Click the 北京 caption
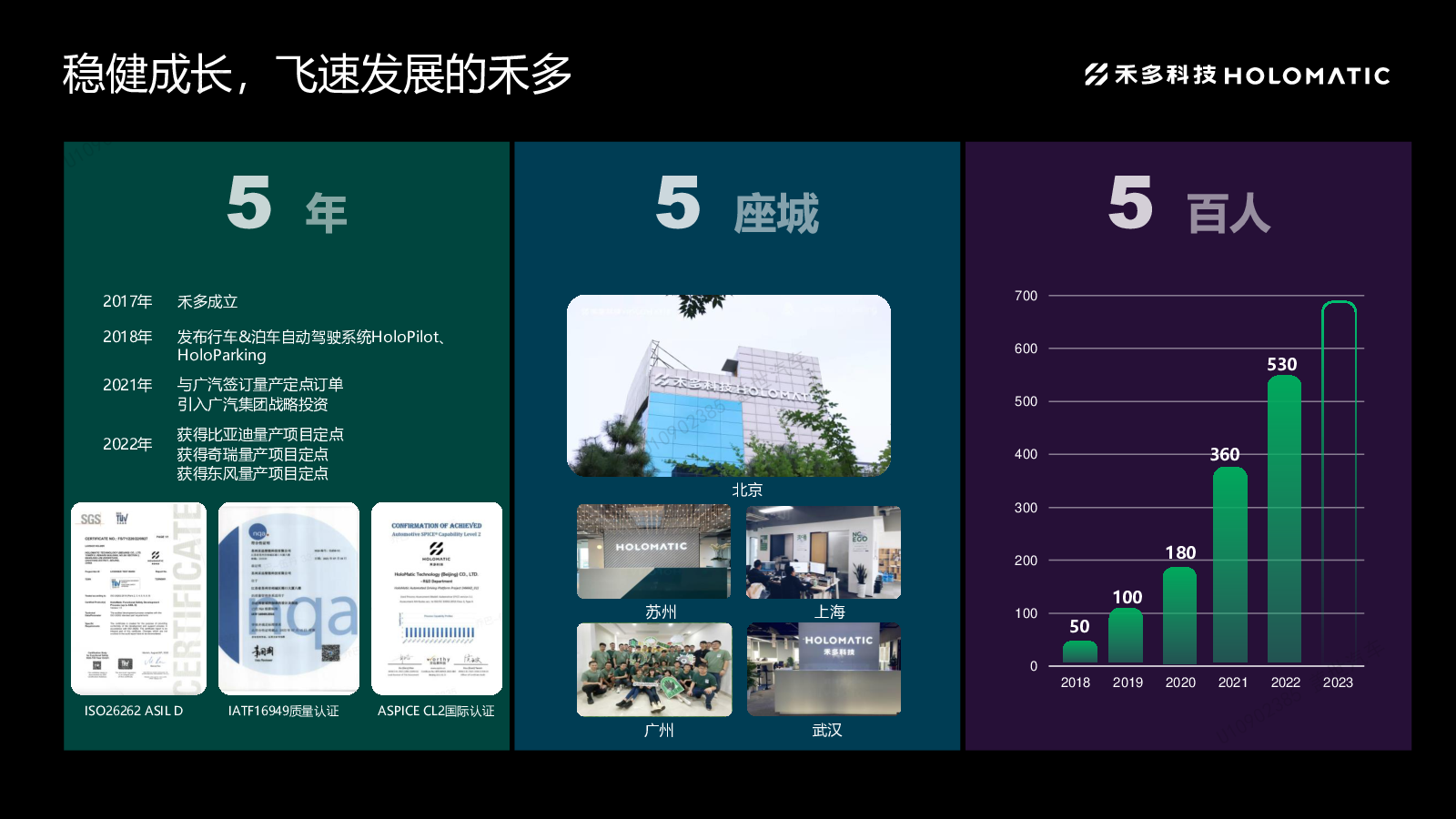The height and width of the screenshot is (819, 1456). point(747,490)
